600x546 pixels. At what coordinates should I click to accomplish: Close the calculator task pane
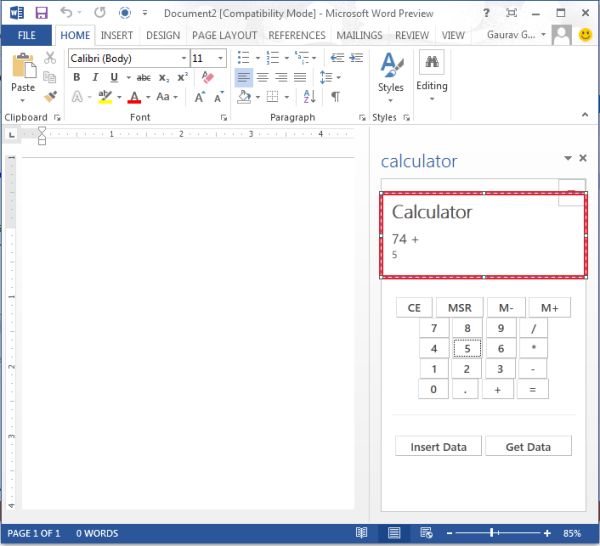(583, 158)
